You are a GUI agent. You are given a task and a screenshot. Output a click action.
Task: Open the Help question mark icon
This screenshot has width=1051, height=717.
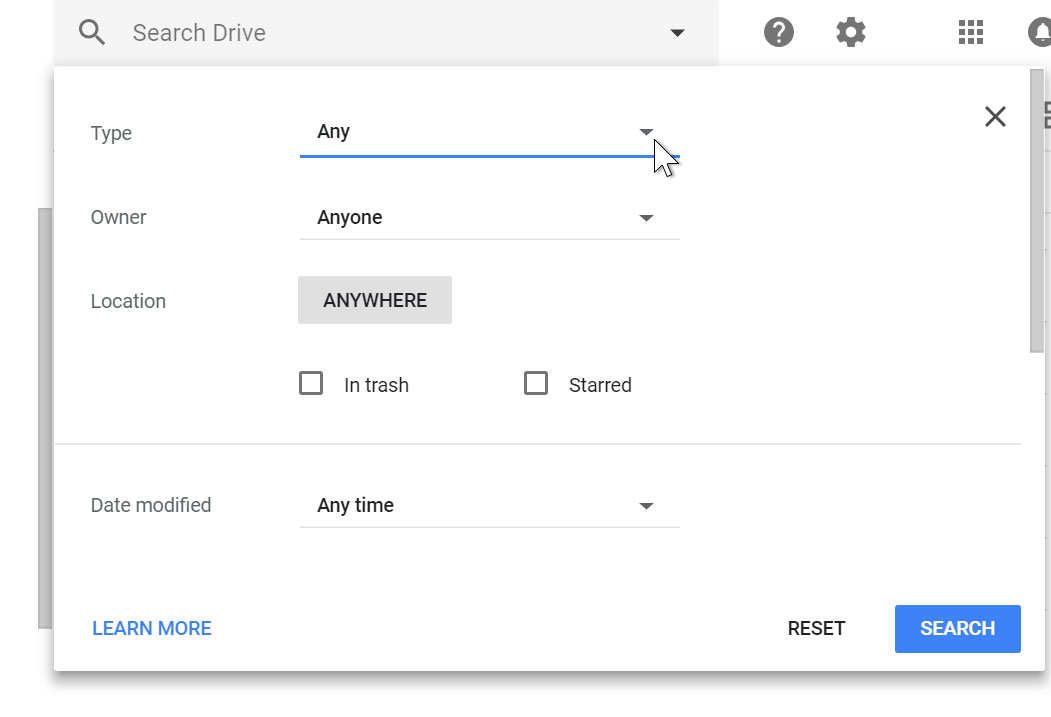(x=779, y=33)
